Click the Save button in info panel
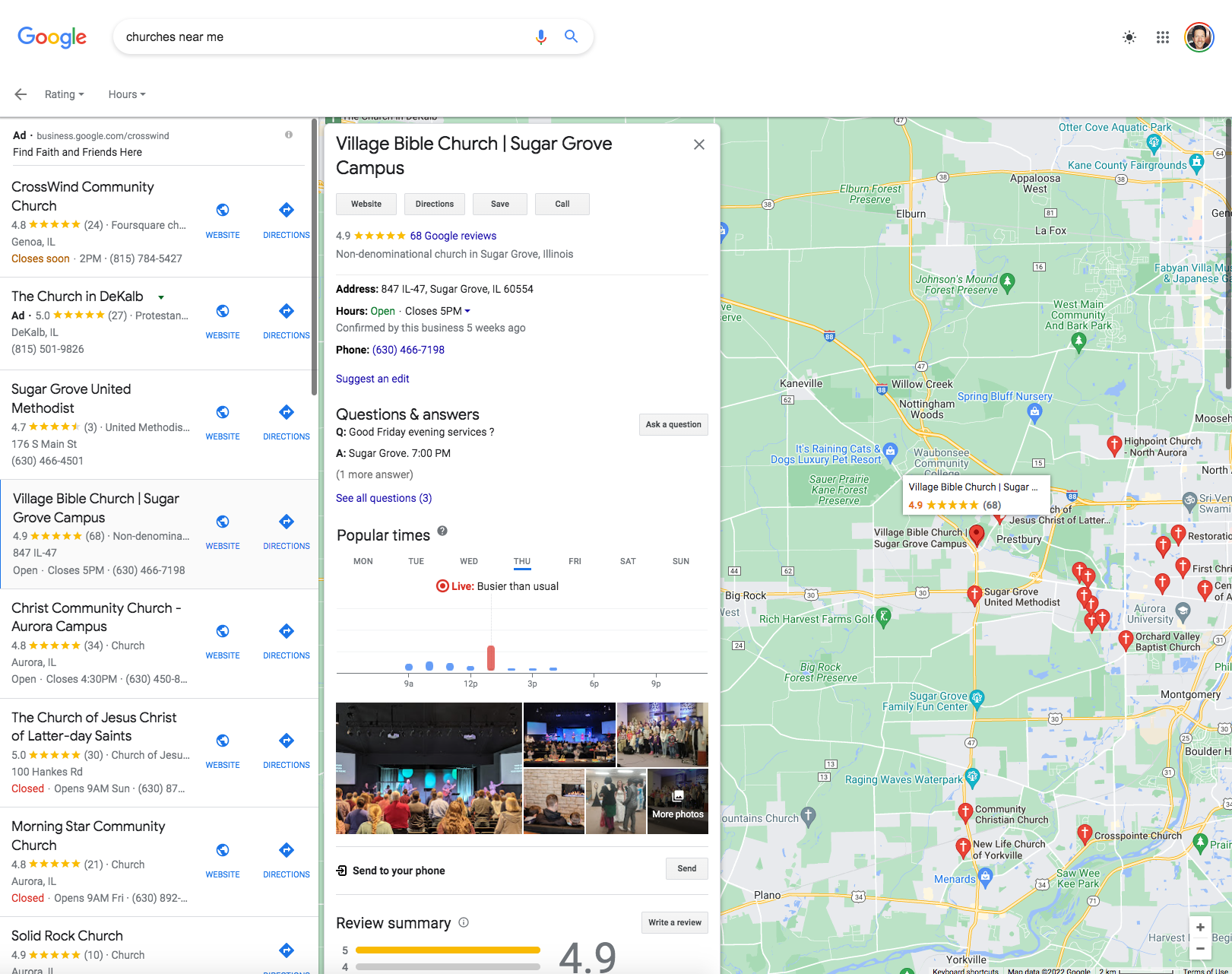 (x=500, y=204)
